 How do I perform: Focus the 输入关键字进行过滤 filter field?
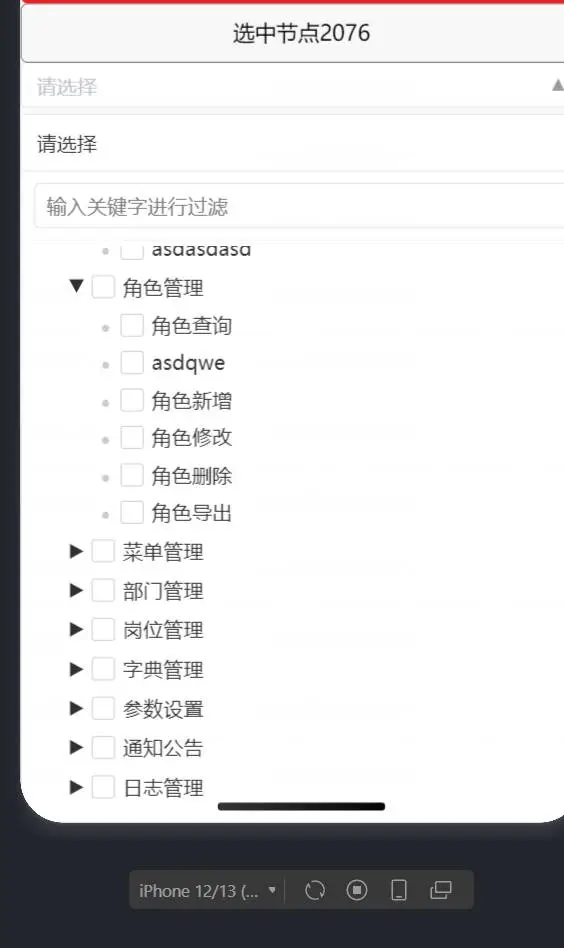click(x=299, y=206)
